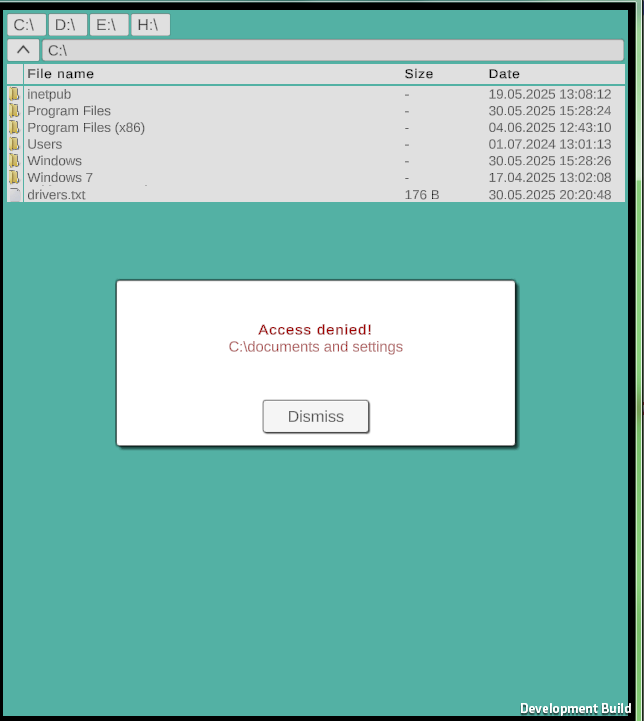Click the drivers.txt file icon
Image resolution: width=644 pixels, height=721 pixels.
pos(15,195)
